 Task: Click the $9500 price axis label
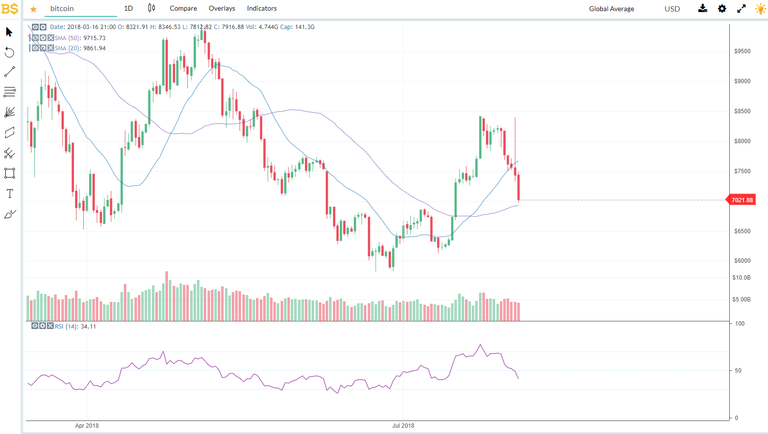[x=742, y=51]
